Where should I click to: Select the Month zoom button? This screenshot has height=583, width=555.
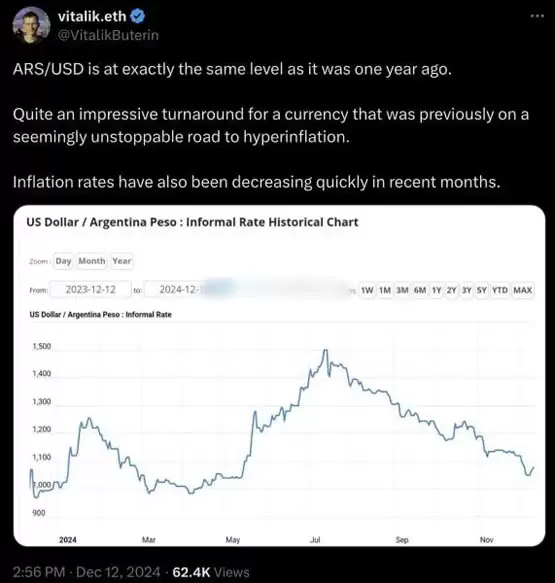click(92, 261)
